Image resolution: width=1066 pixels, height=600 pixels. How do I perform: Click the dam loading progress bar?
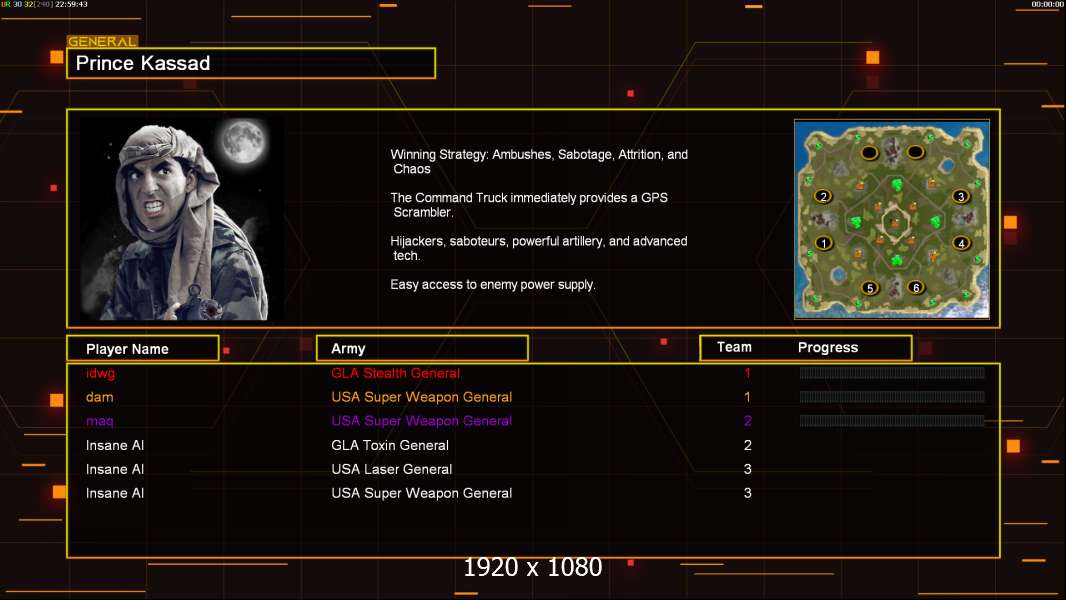tap(892, 397)
